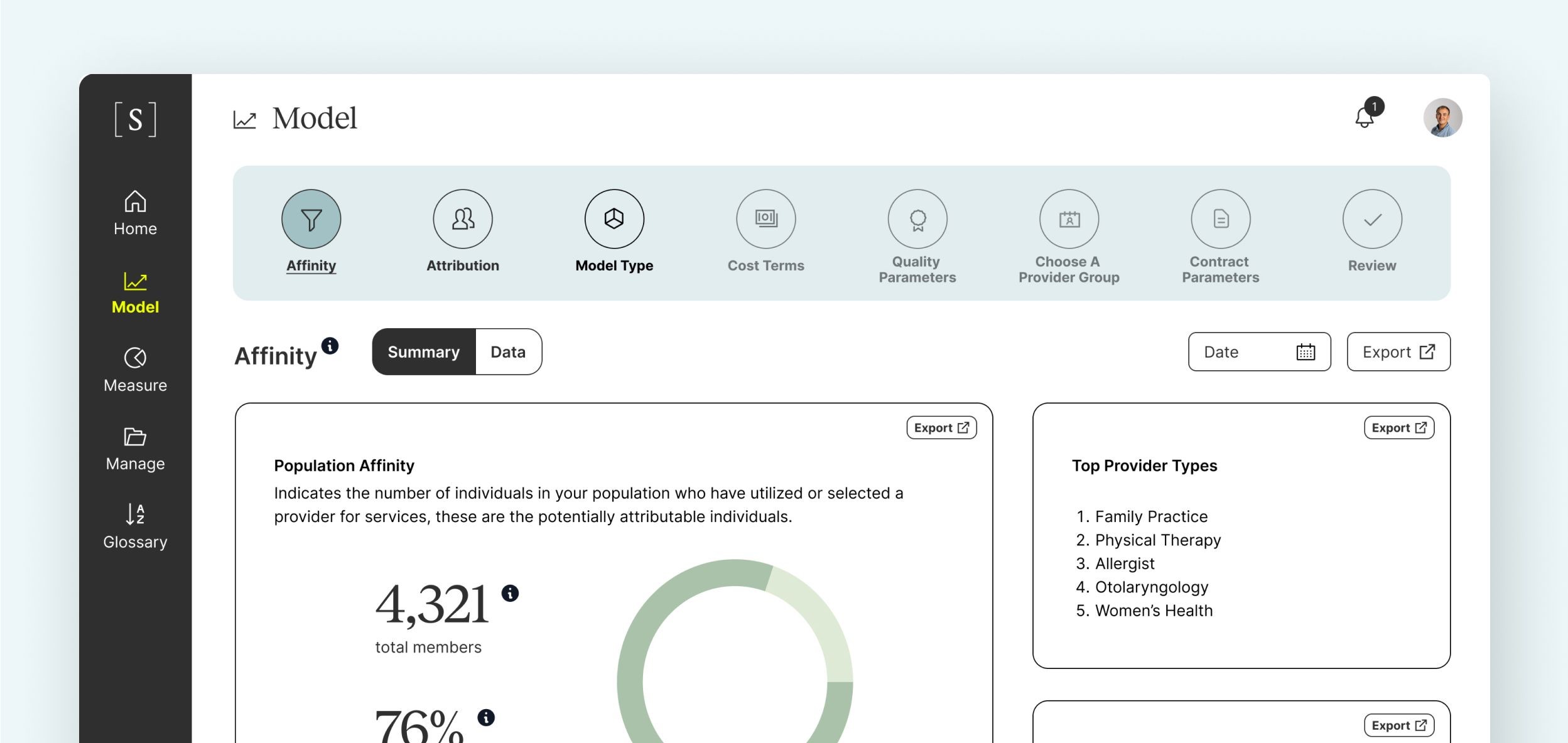
Task: Open the notification bell
Action: pyautogui.click(x=1364, y=117)
